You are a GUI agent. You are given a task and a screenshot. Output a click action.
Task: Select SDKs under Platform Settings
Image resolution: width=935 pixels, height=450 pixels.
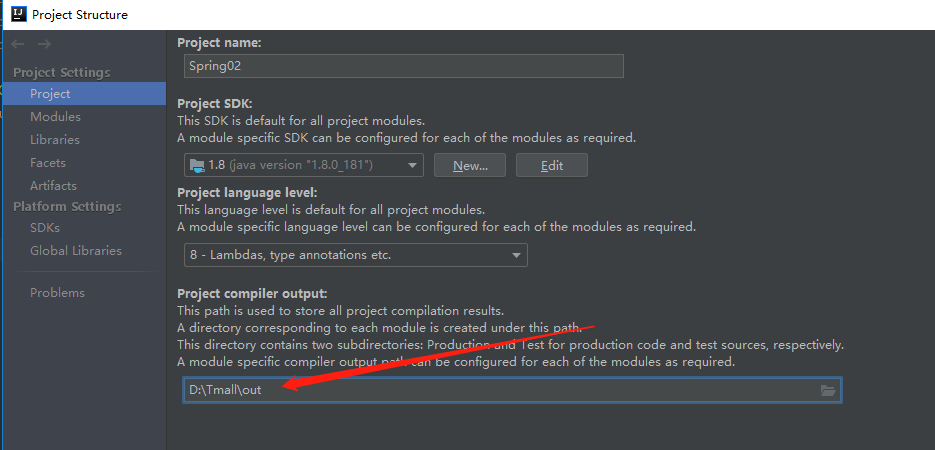pyautogui.click(x=45, y=228)
